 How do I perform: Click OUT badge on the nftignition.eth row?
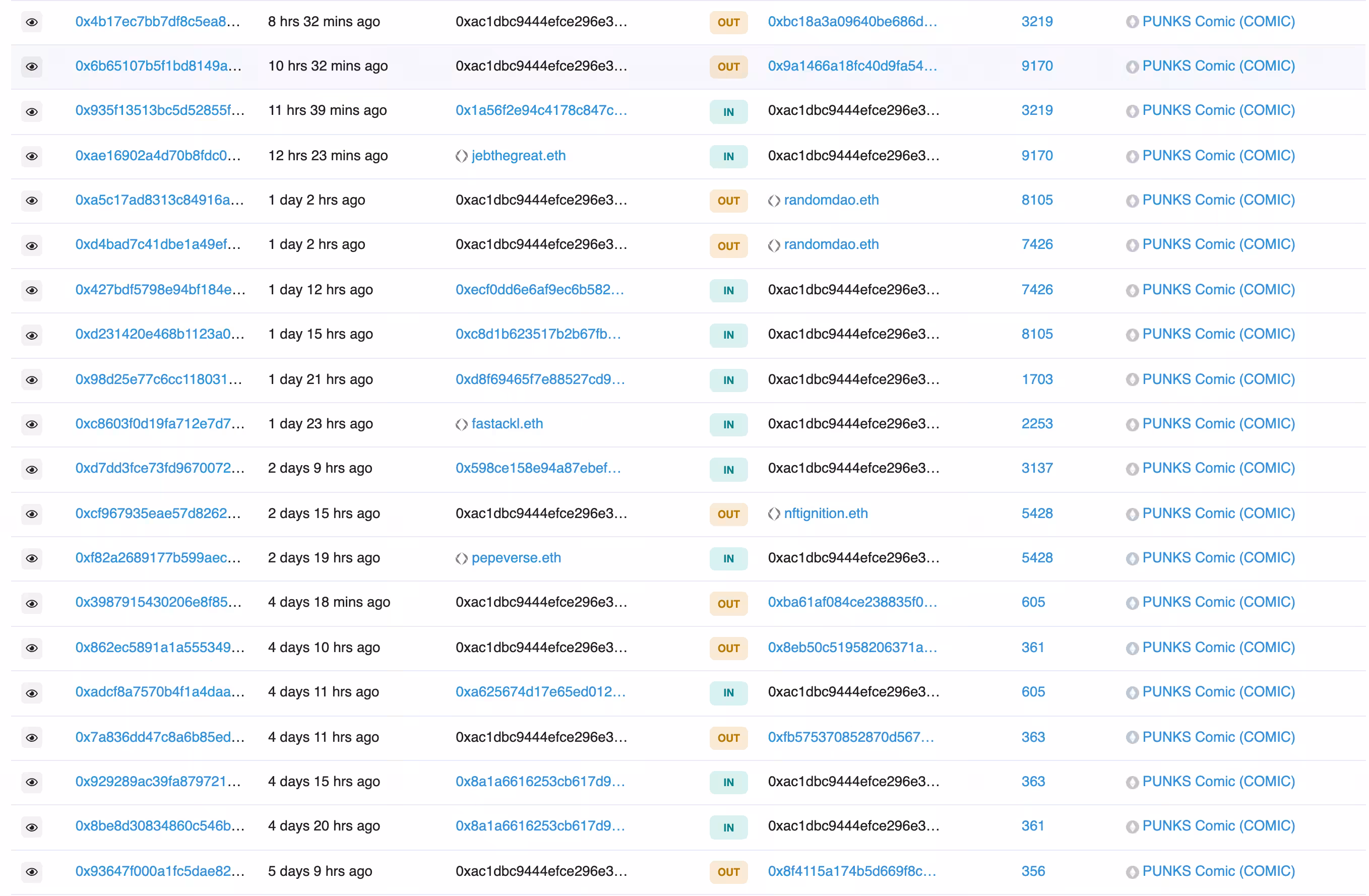(x=728, y=514)
